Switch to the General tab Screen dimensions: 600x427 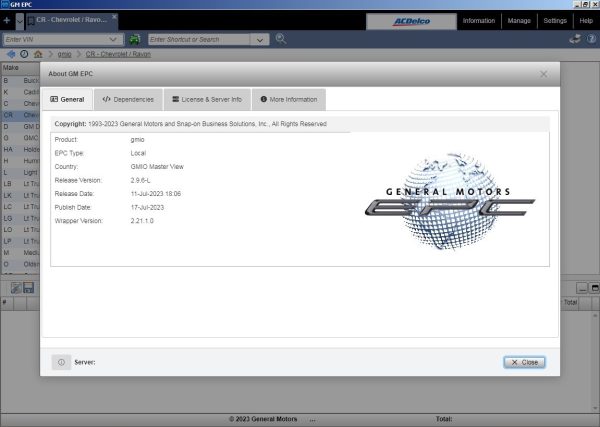[x=67, y=99]
